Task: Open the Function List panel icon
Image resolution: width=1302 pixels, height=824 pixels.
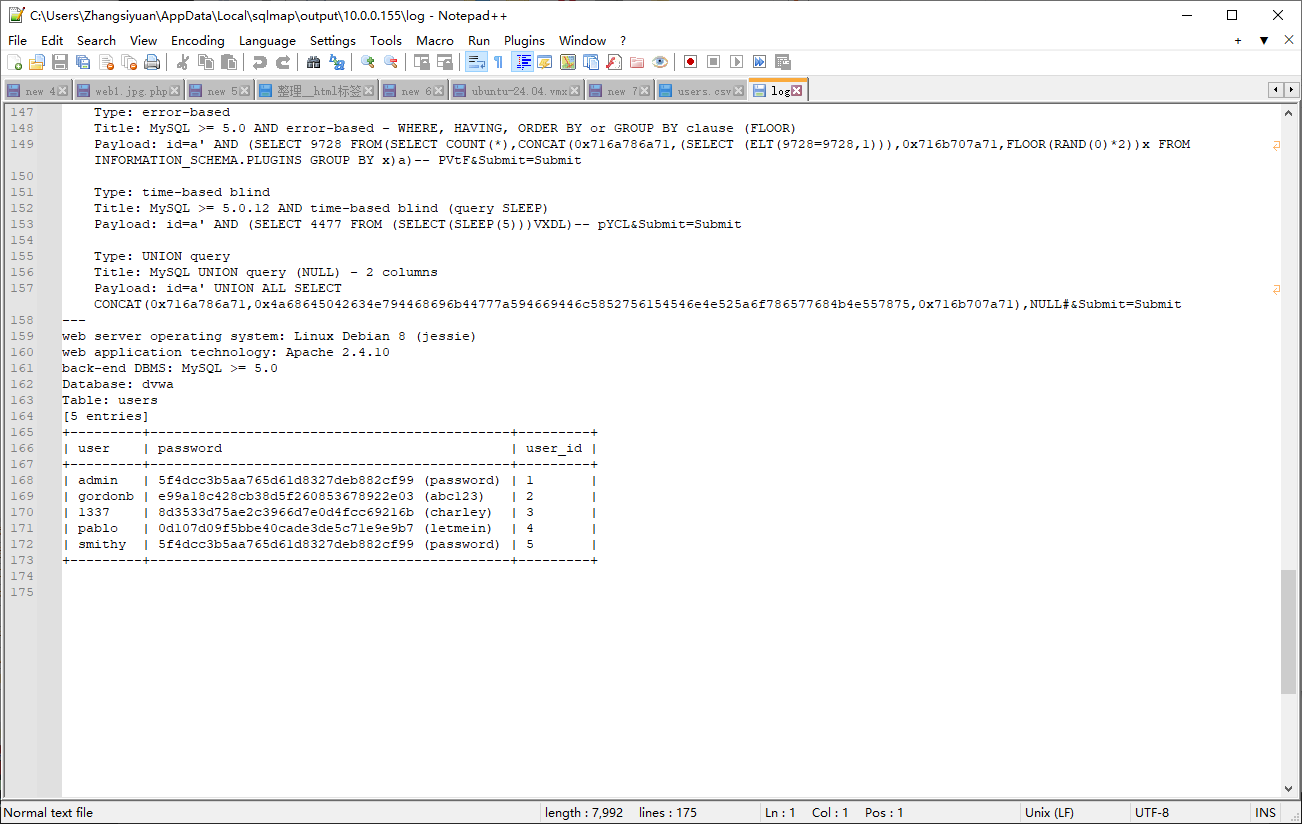Action: click(x=614, y=62)
